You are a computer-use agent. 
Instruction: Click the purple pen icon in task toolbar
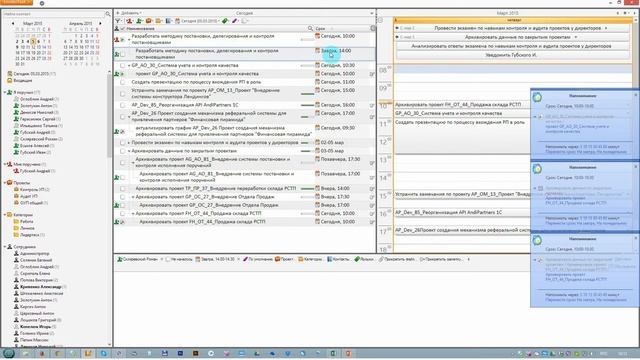(x=235, y=21)
